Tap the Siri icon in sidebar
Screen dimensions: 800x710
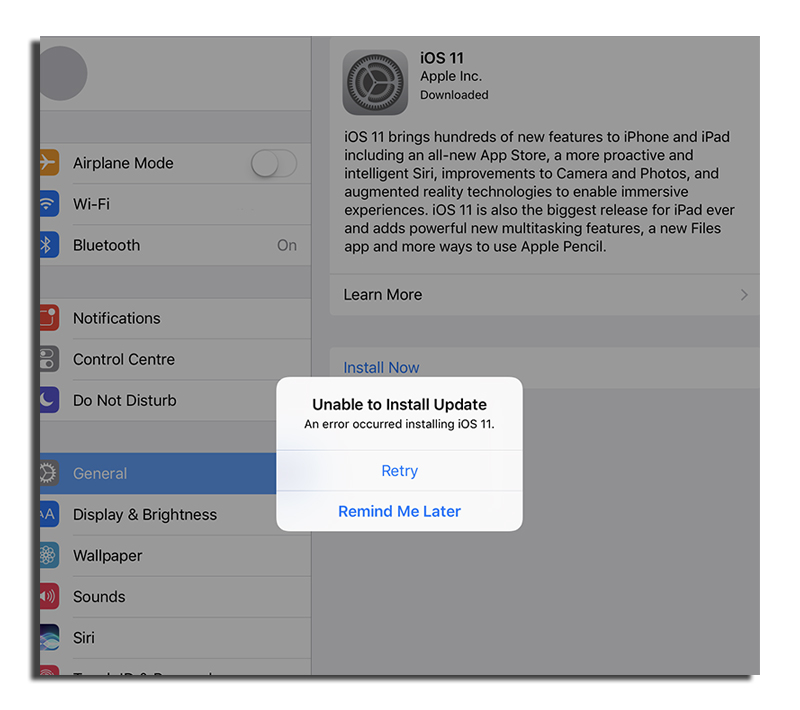48,637
